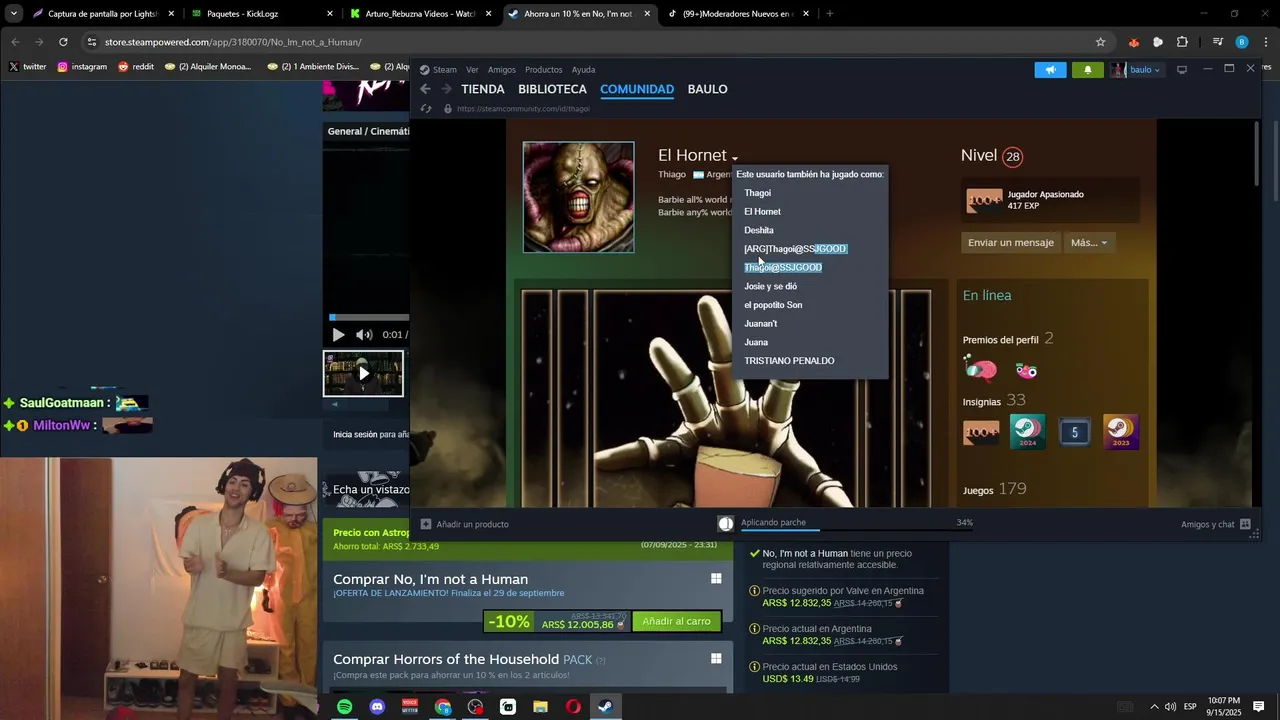Screen dimensions: 1280x720
Task: Go to TIENDA tab
Action: [x=483, y=89]
